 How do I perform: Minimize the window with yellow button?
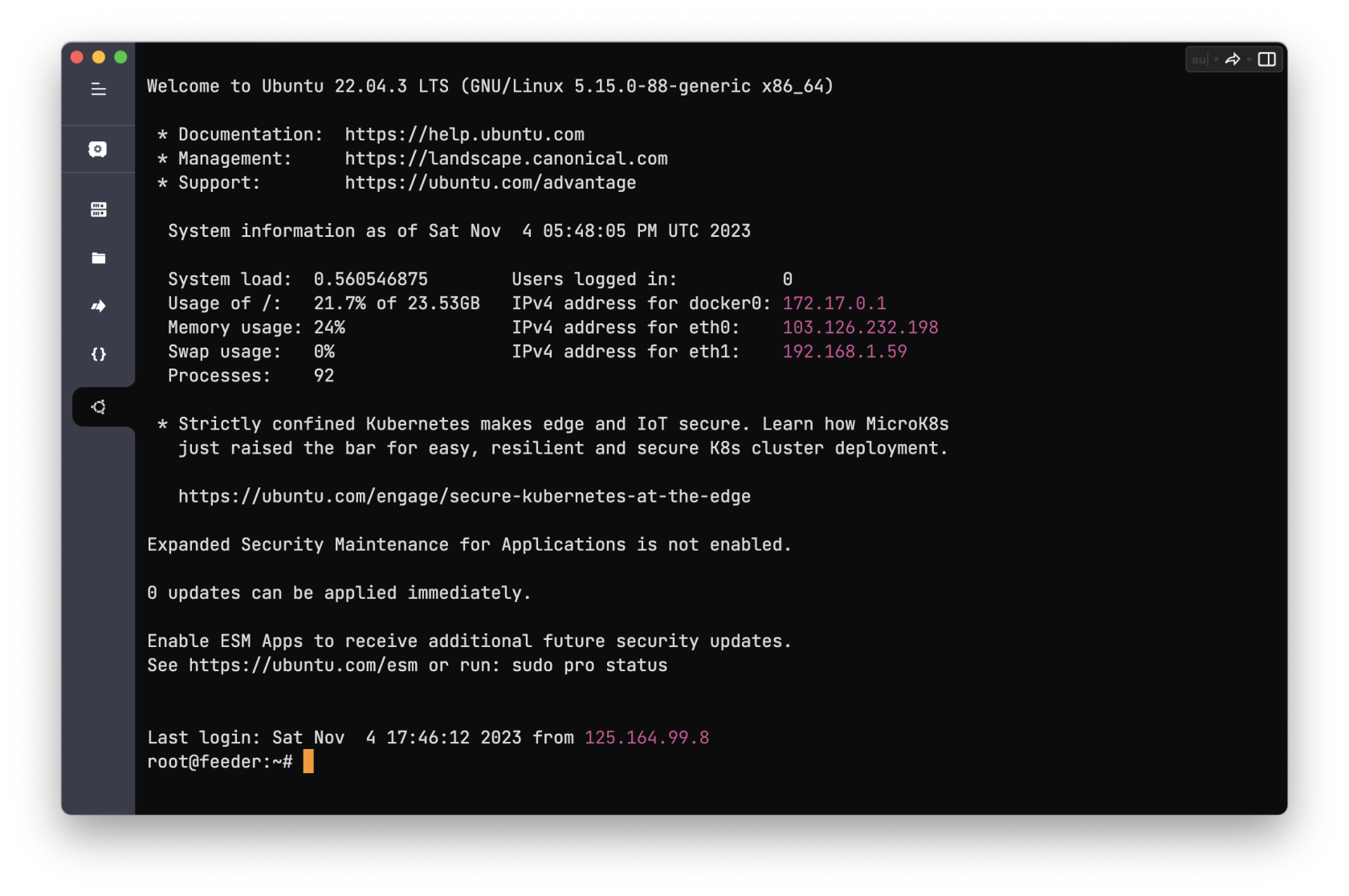[x=99, y=57]
